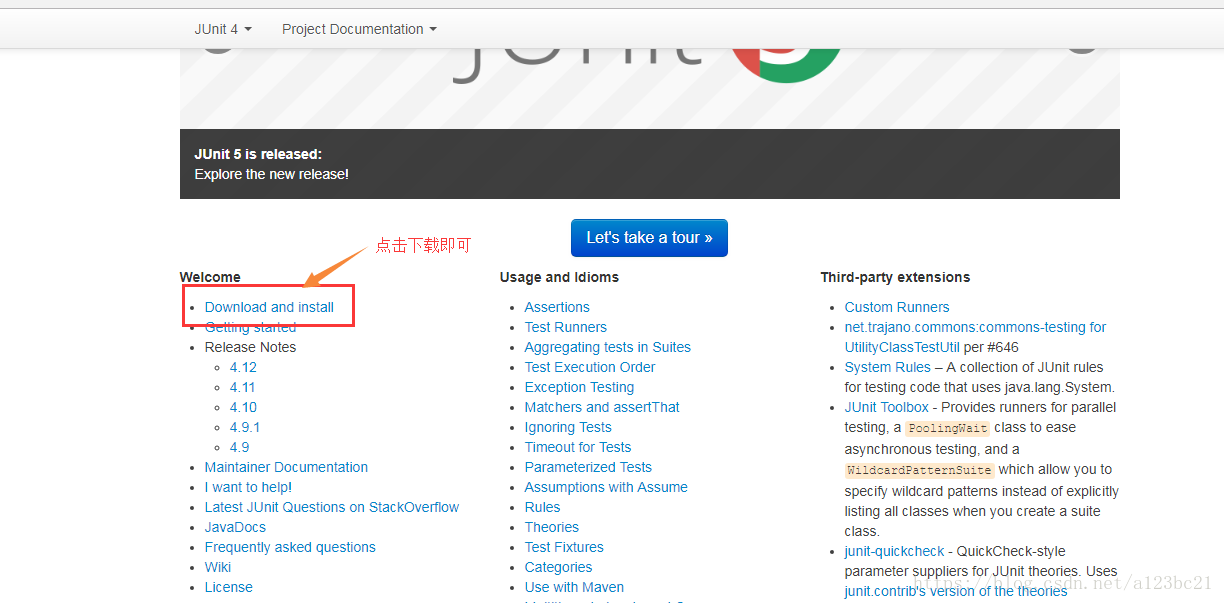Click the 'Welcome' section heading
Image resolution: width=1224 pixels, height=603 pixels.
tap(210, 277)
